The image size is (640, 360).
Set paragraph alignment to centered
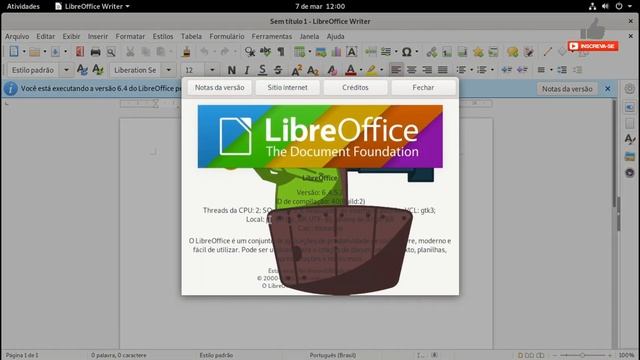pyautogui.click(x=411, y=70)
